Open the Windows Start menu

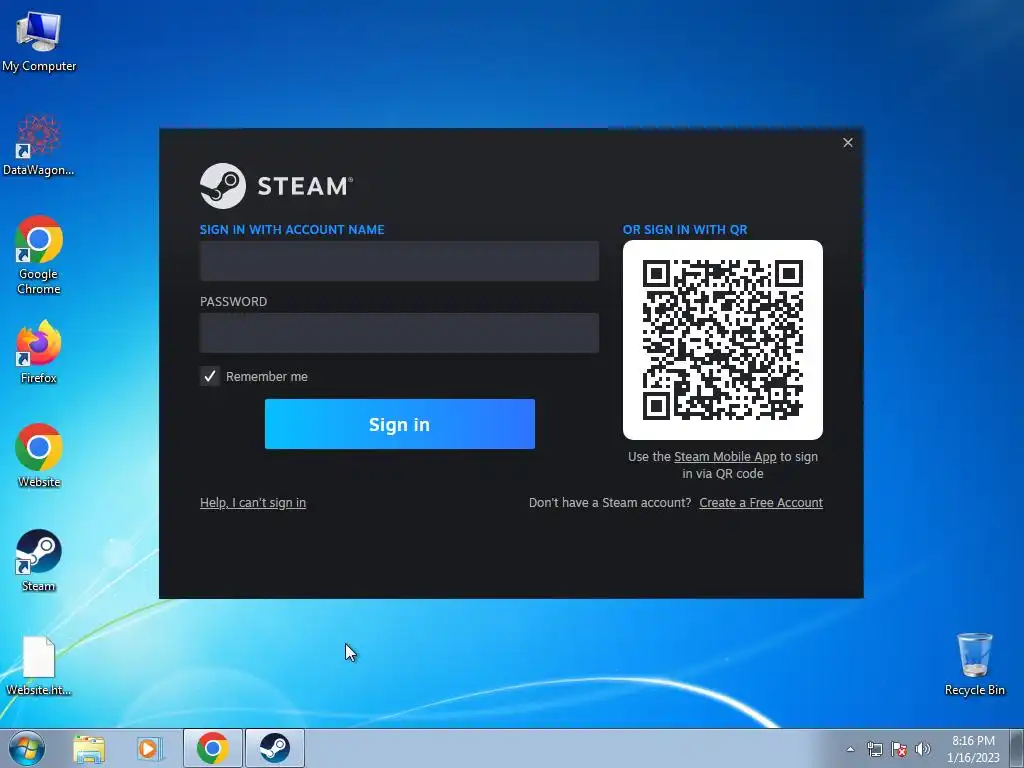[x=27, y=748]
